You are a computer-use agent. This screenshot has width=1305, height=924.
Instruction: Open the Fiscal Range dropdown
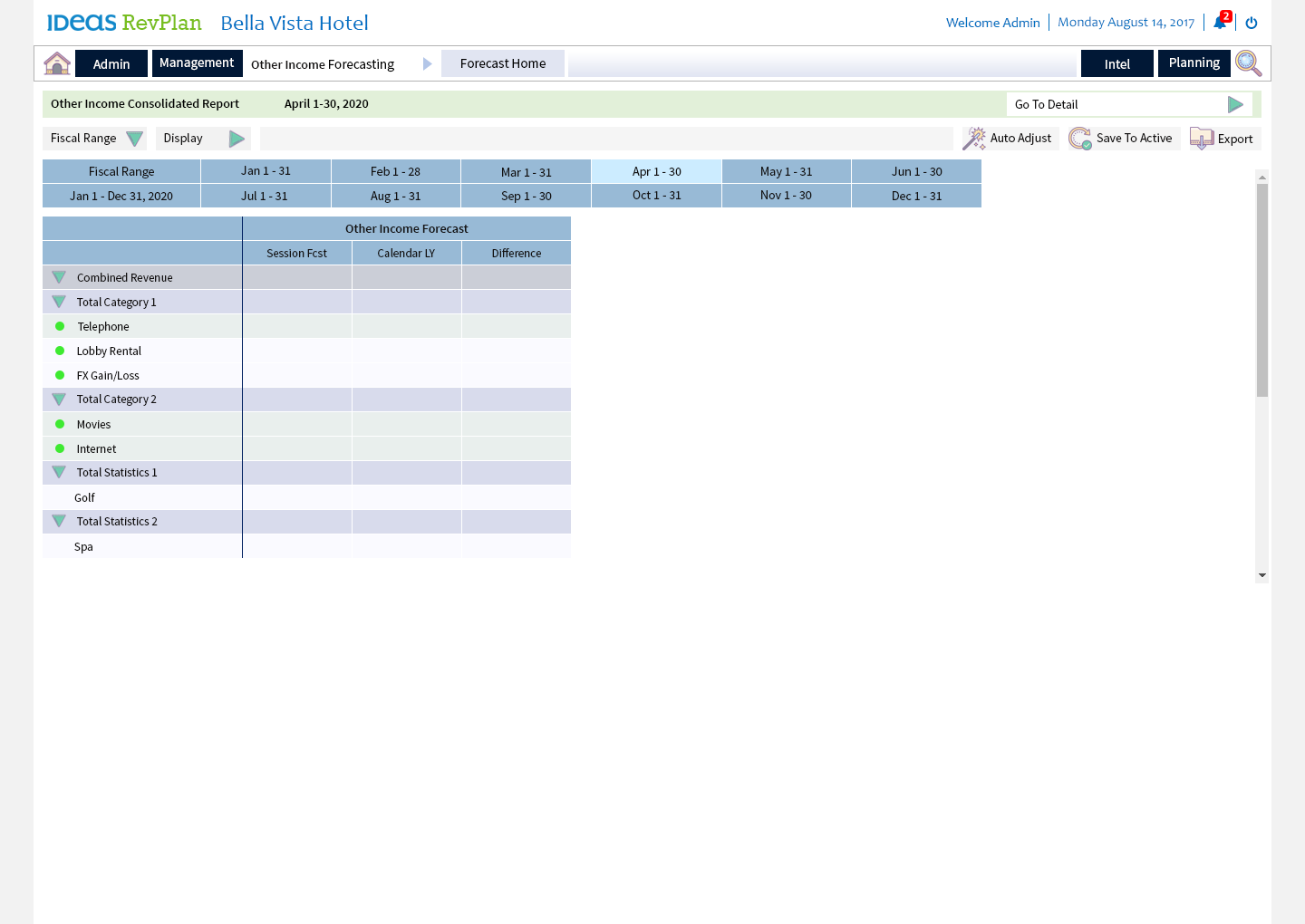pos(134,139)
